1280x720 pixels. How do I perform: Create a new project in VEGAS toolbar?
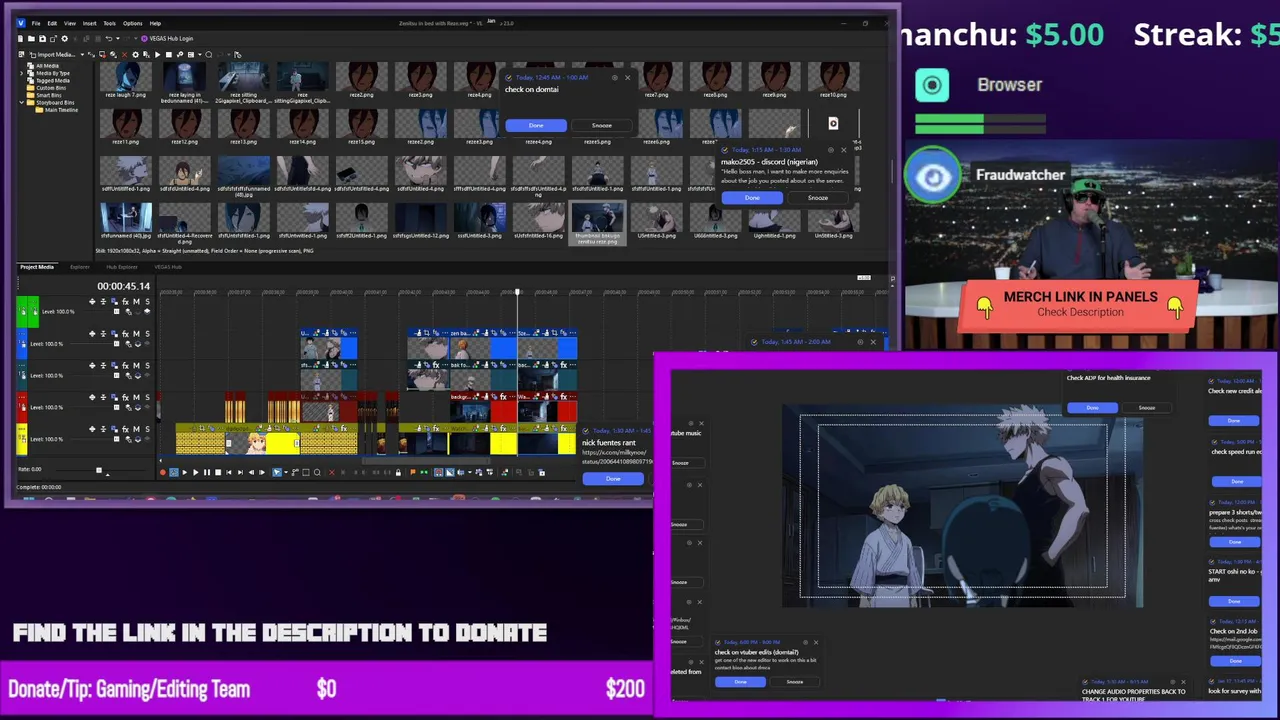pyautogui.click(x=20, y=39)
